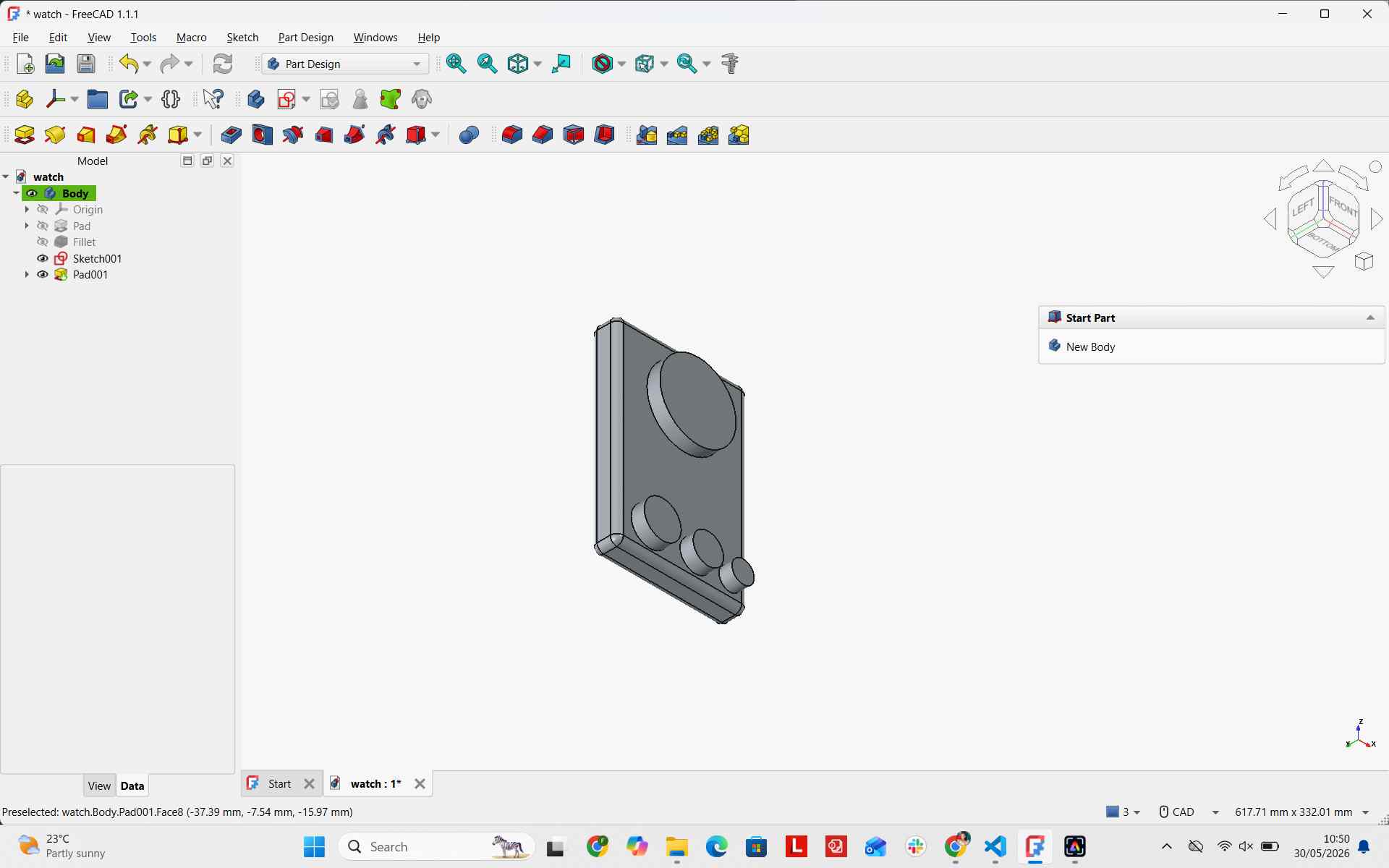Open the Macro menu
This screenshot has height=868, width=1389.
click(192, 38)
